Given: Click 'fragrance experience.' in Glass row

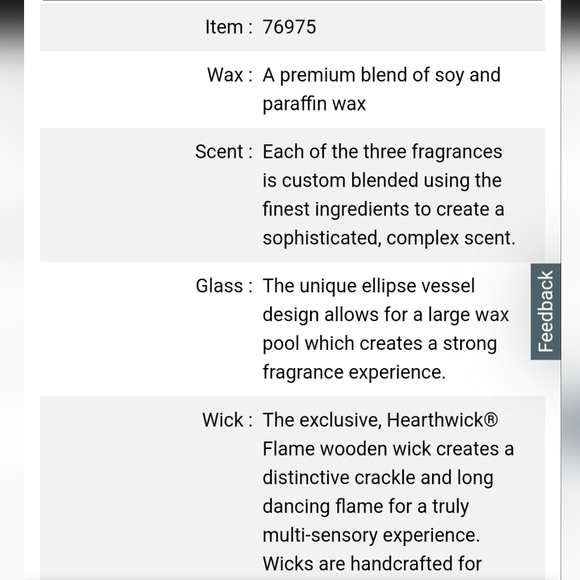Looking at the screenshot, I should click(354, 372).
